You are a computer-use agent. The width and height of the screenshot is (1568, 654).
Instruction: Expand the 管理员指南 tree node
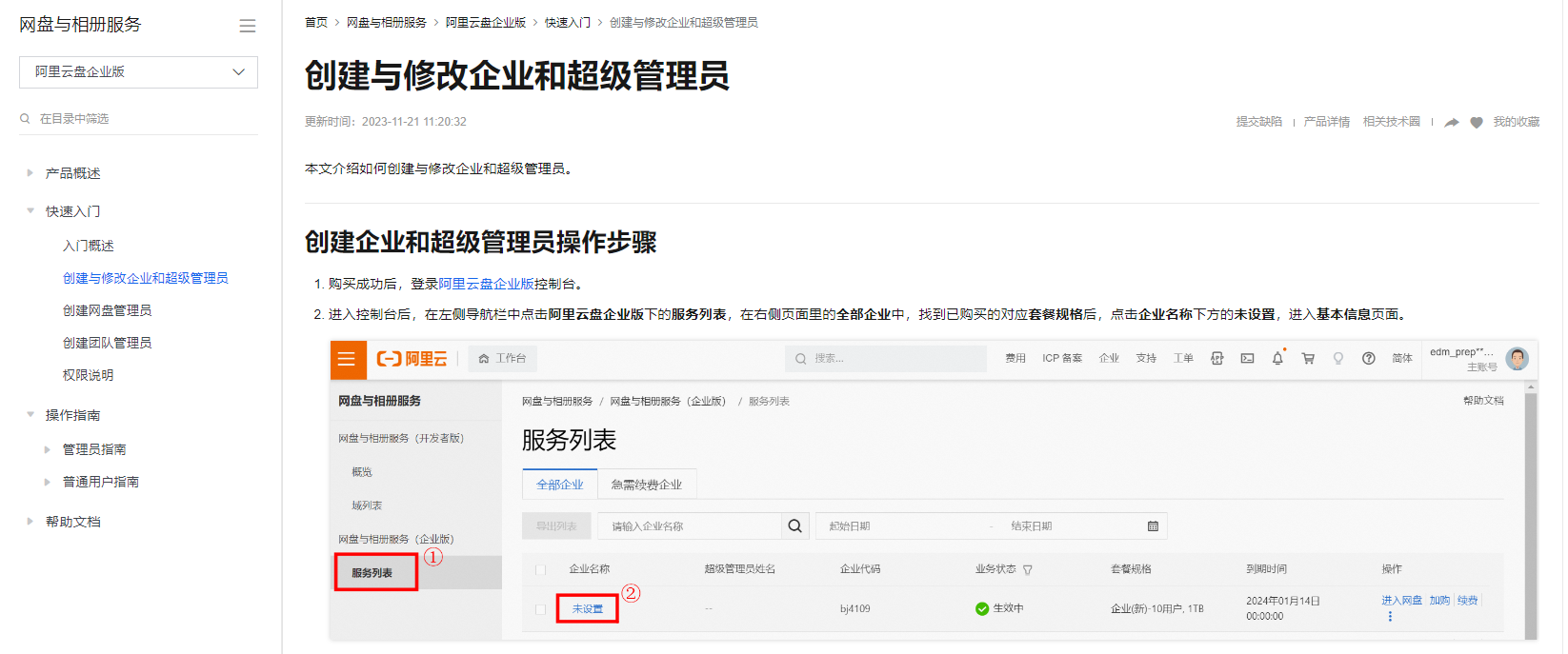(48, 449)
